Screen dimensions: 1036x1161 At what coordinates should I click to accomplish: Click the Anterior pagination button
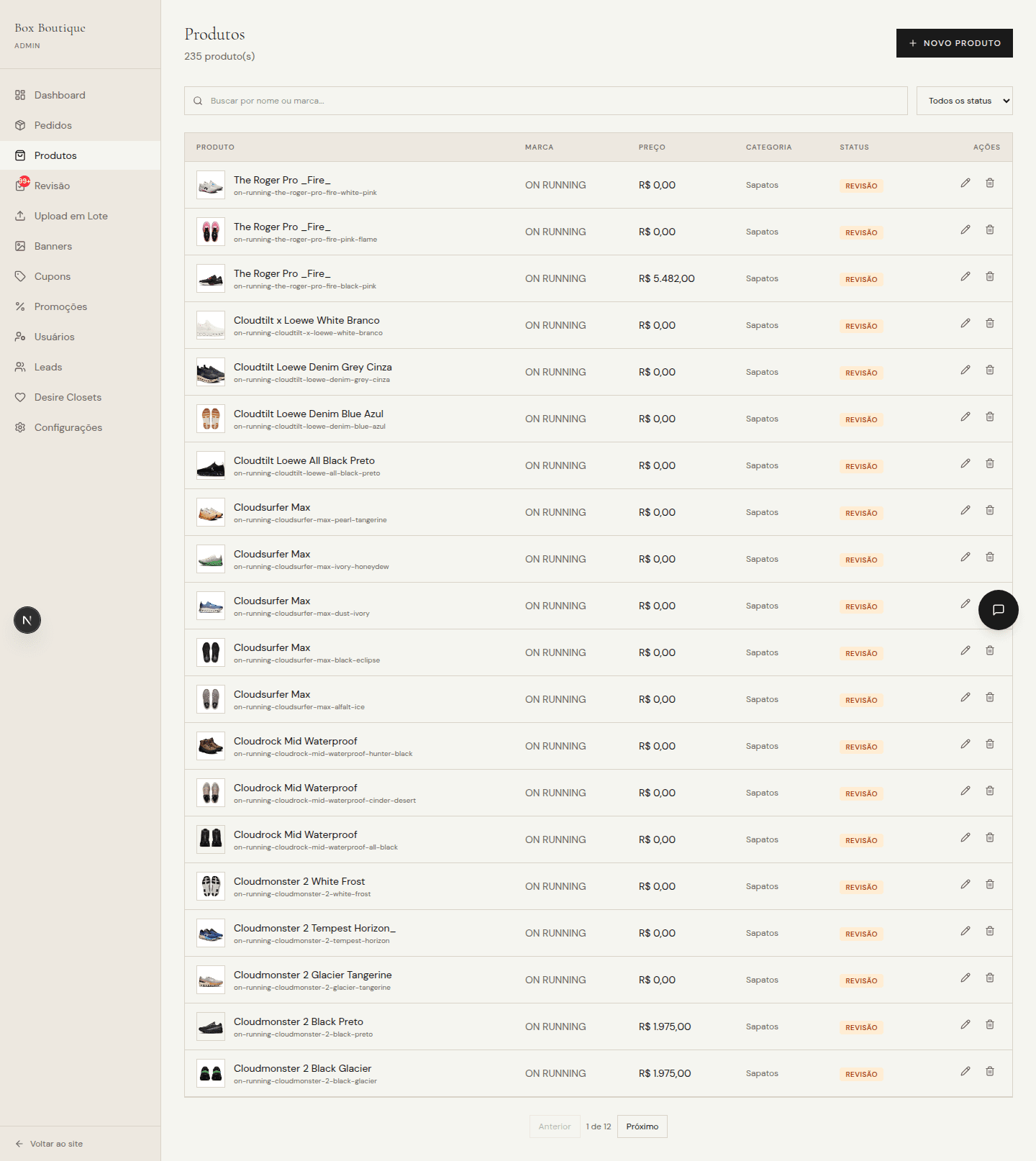pos(555,1126)
